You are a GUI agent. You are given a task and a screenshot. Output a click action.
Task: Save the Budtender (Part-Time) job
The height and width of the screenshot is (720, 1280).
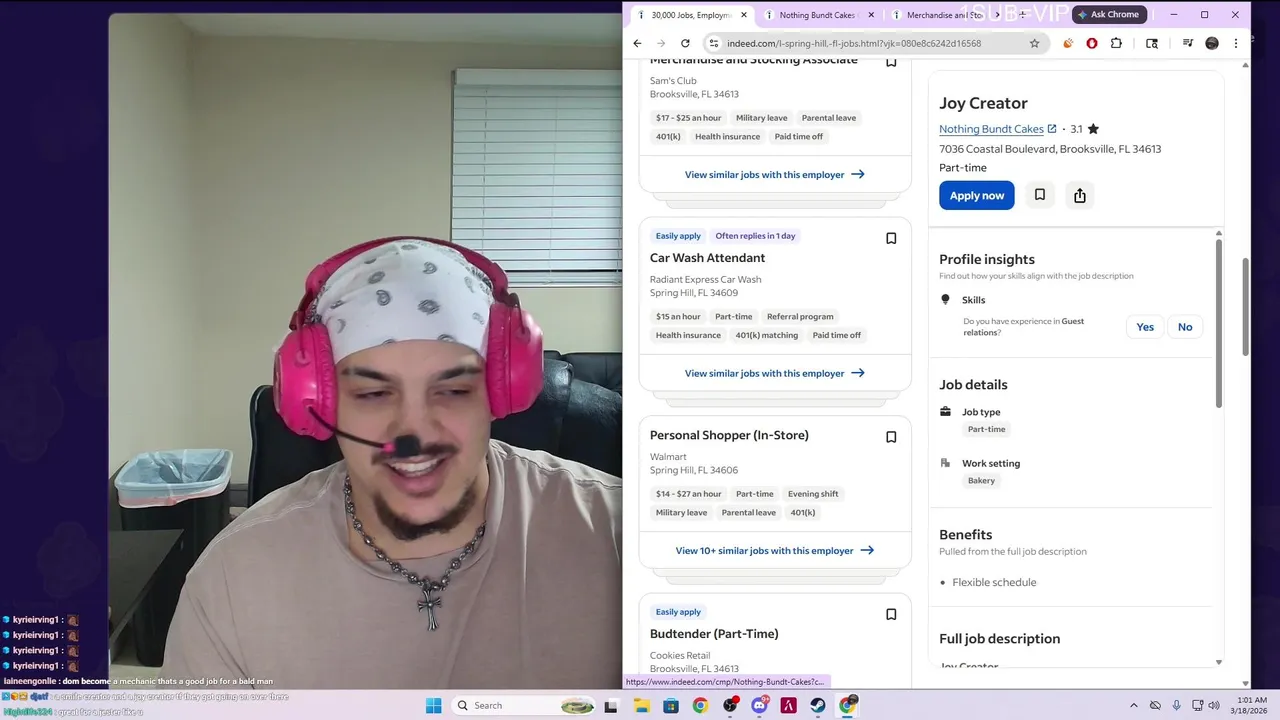(891, 614)
